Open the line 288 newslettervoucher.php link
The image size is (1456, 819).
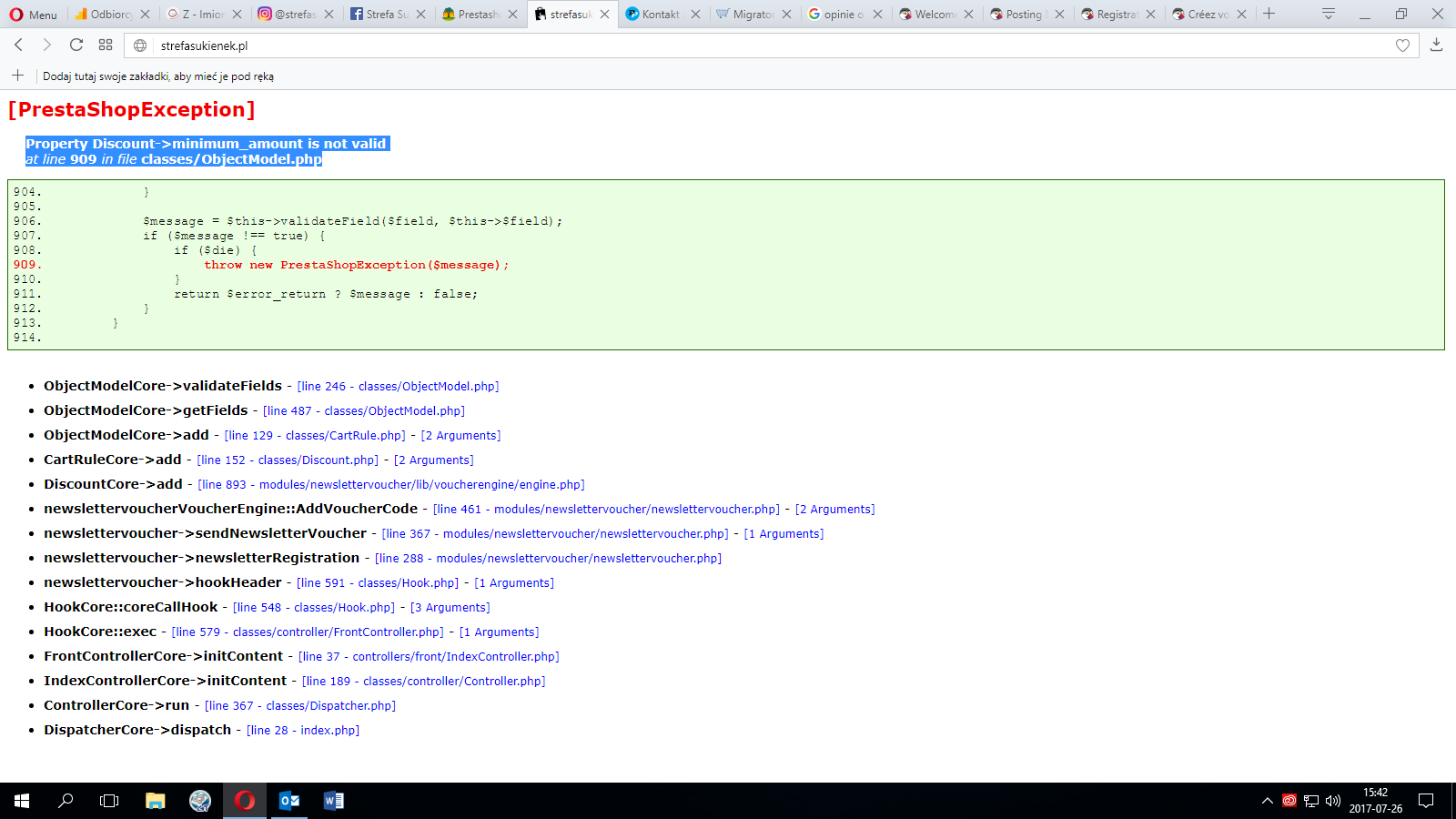tap(549, 559)
